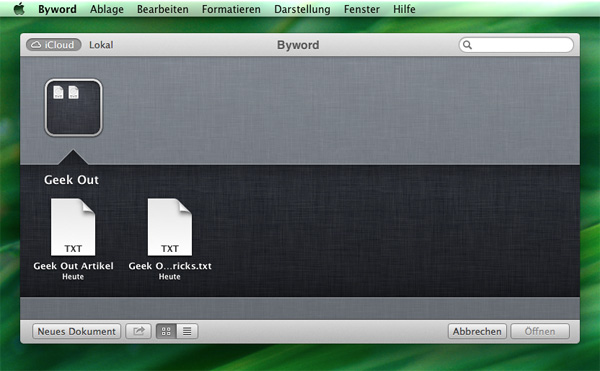Click the Geek O...ricks.txt file name

click(x=170, y=266)
